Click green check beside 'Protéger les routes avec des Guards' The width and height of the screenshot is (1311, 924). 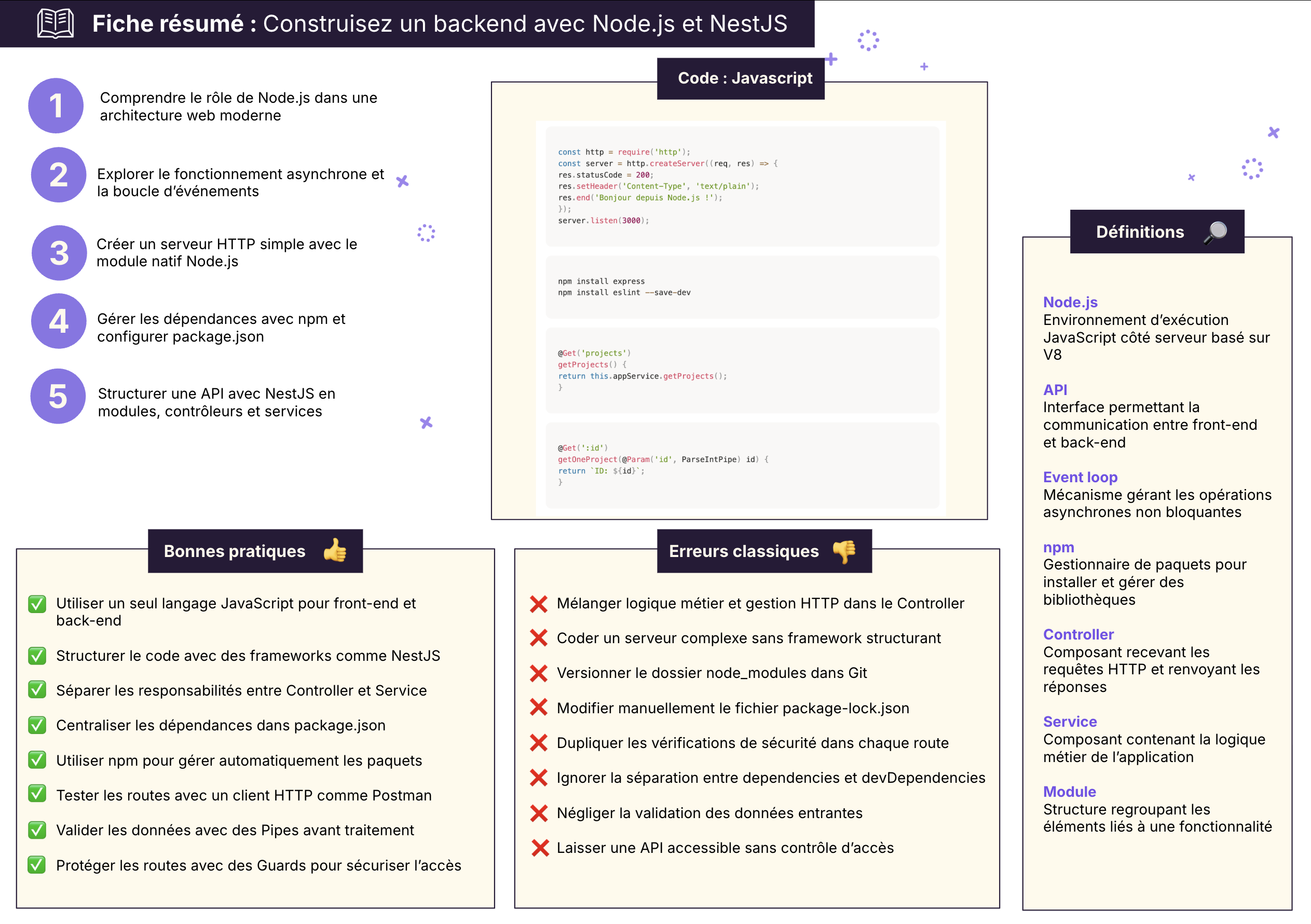(37, 865)
